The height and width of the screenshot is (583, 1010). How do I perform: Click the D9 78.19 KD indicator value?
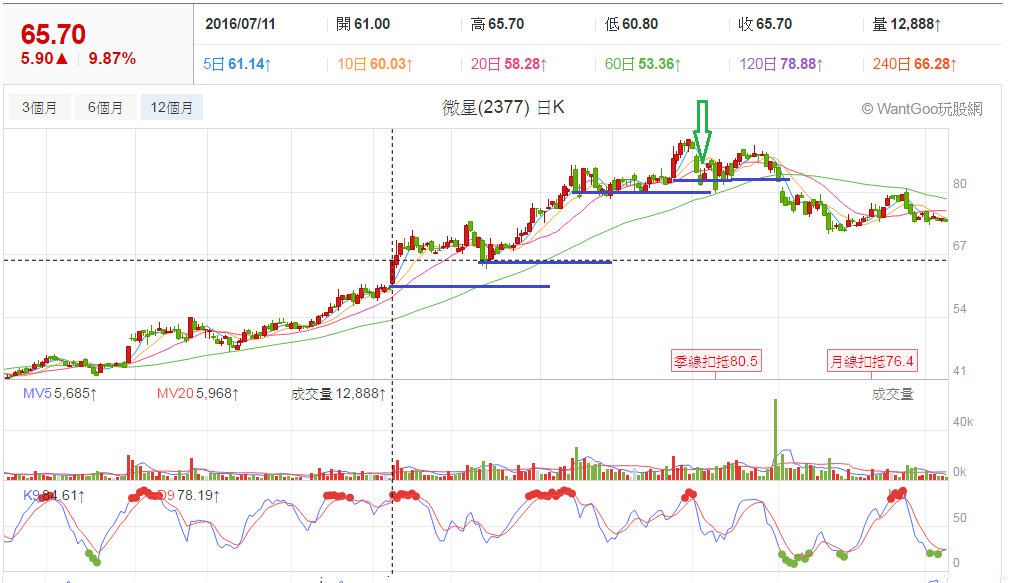tap(189, 496)
